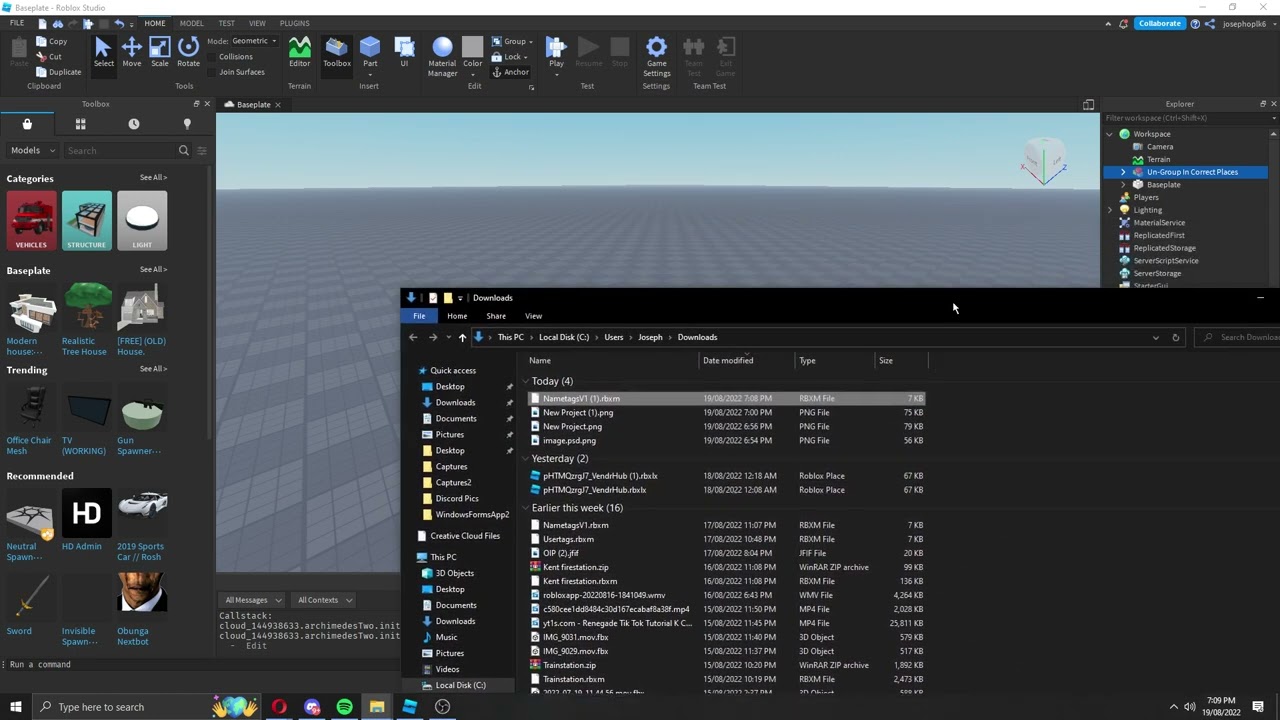Collapse Today group in Downloads
Image resolution: width=1280 pixels, height=720 pixels.
coord(525,381)
